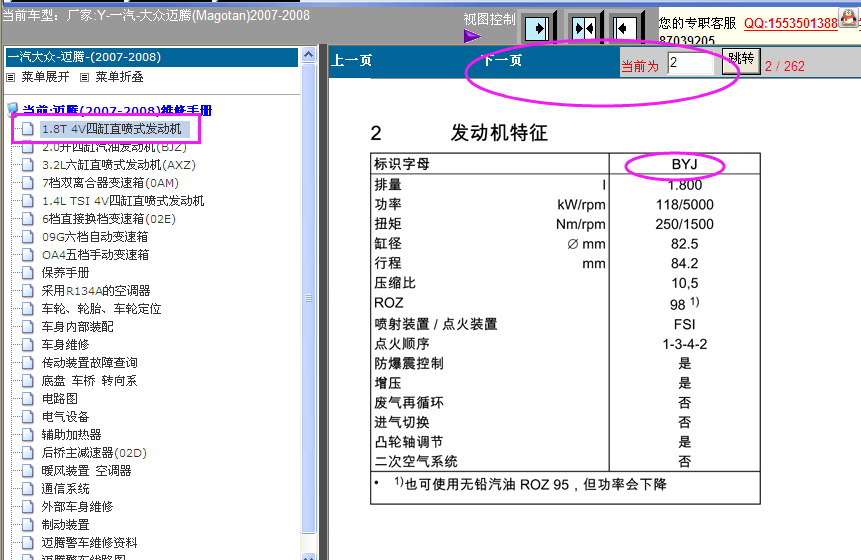The height and width of the screenshot is (560, 861).
Task: Click page icon beside 制动装置
Action: click(27, 525)
